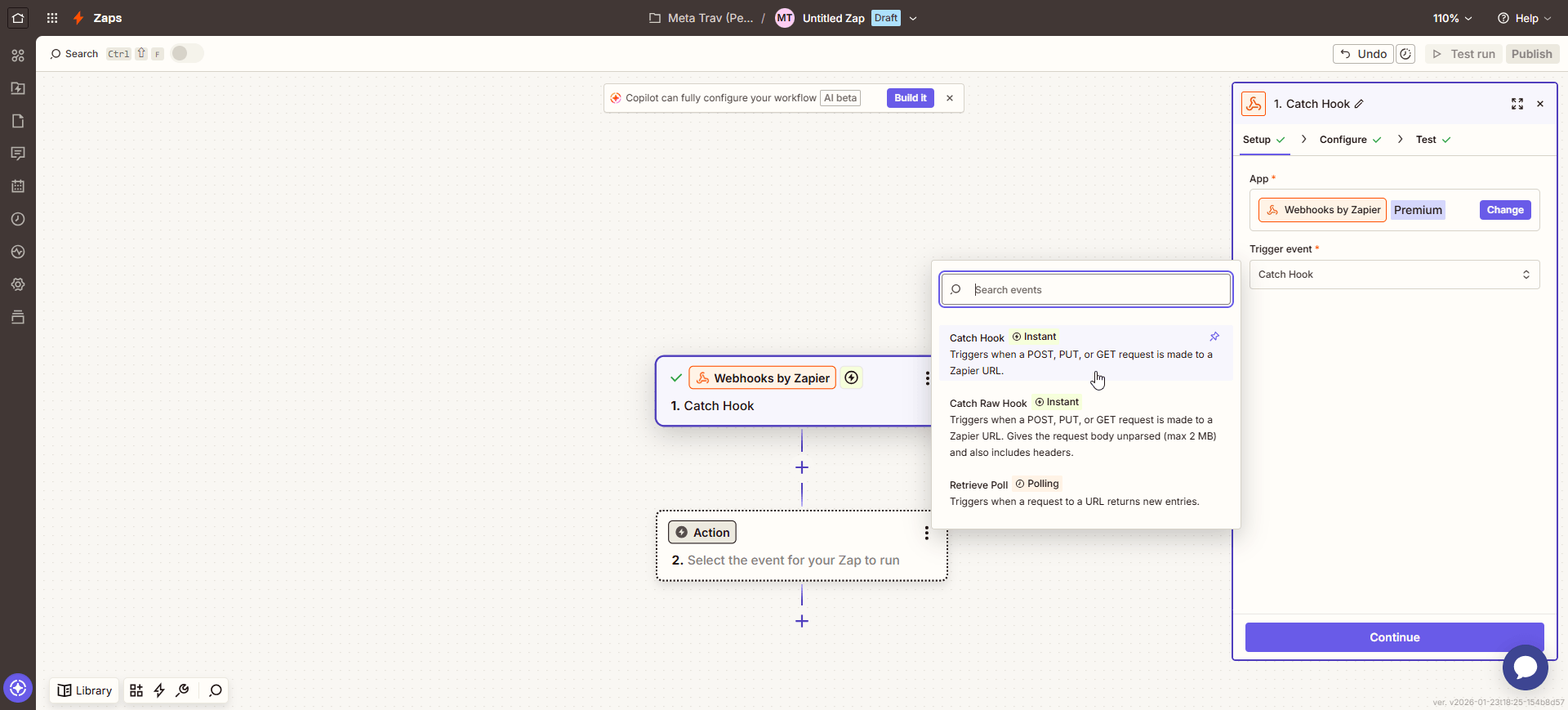Screen dimensions: 1568x710
Task: Open the comments sidebar icon
Action: coord(18,154)
